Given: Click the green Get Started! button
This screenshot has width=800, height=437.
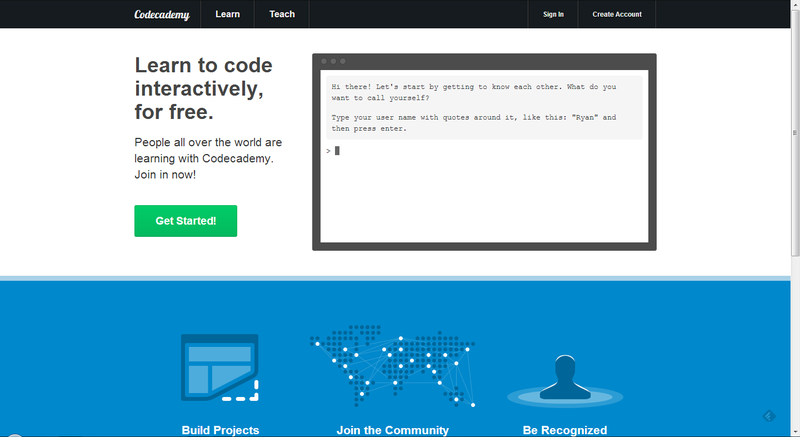Looking at the screenshot, I should point(186,221).
